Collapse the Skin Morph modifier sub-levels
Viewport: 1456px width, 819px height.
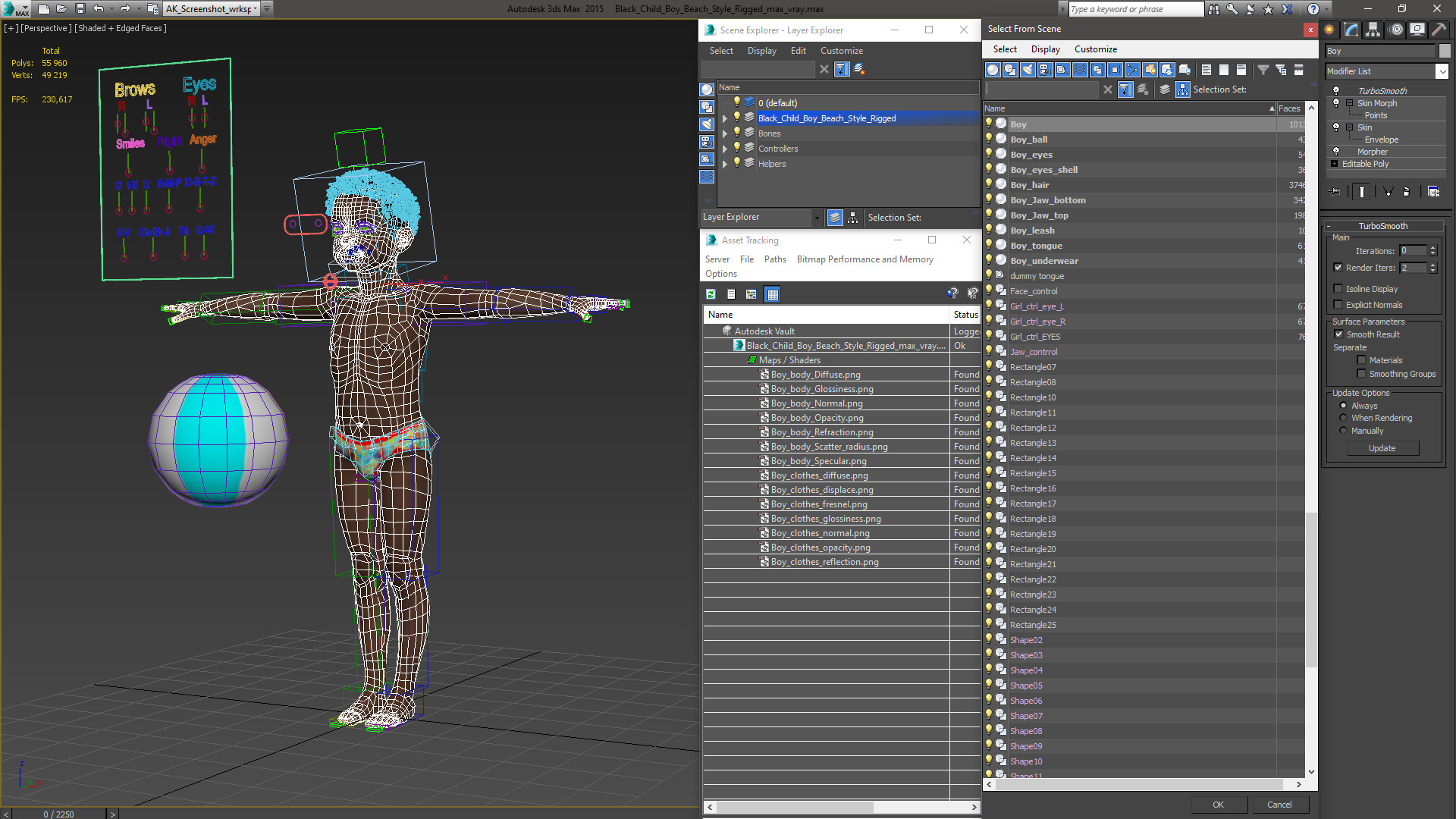[1349, 103]
